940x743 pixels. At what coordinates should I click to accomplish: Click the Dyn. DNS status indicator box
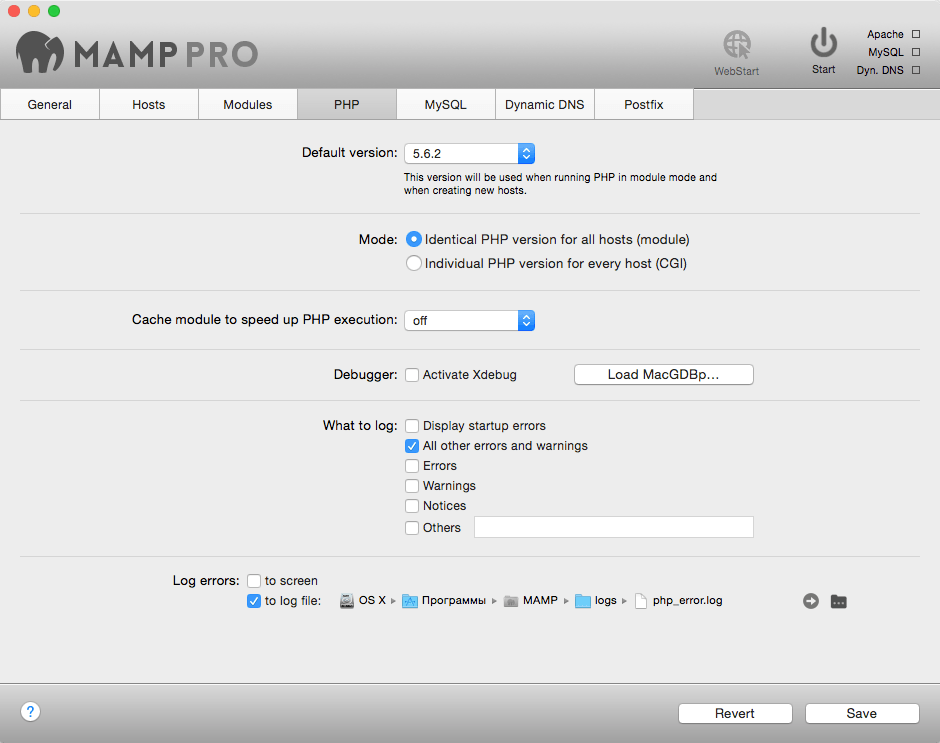(915, 70)
